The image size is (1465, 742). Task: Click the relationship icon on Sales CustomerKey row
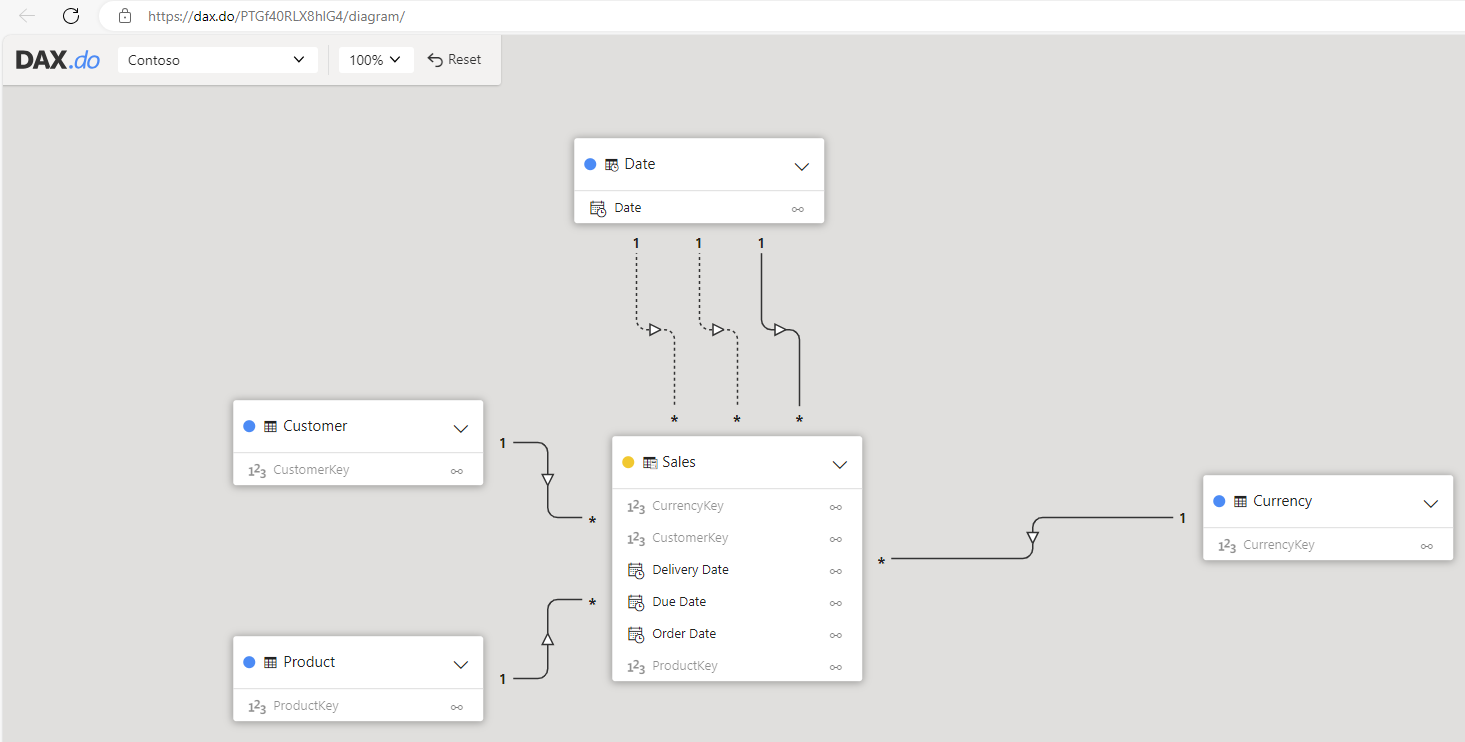pos(835,539)
